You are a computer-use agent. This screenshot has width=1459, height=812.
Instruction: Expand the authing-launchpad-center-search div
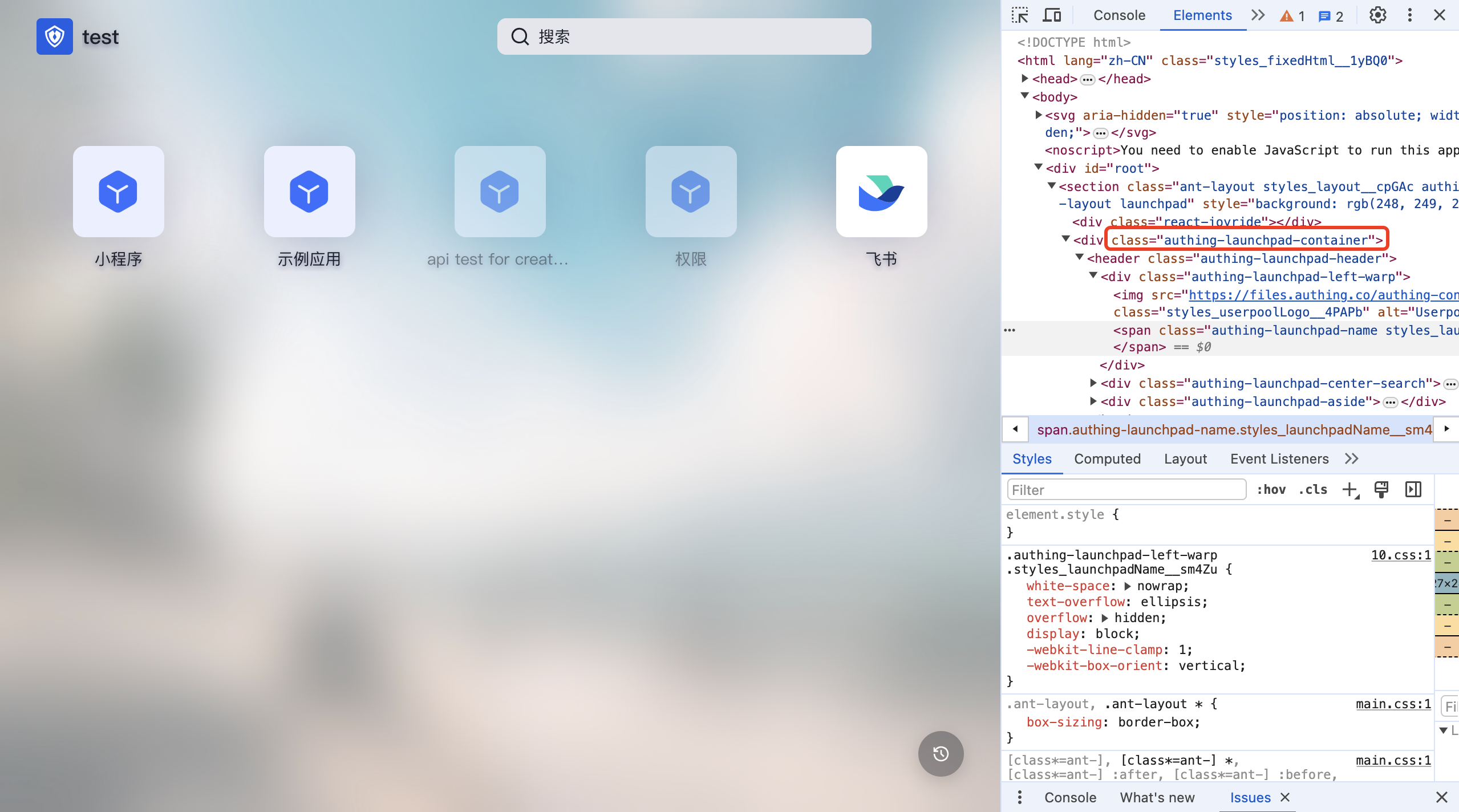1093,383
